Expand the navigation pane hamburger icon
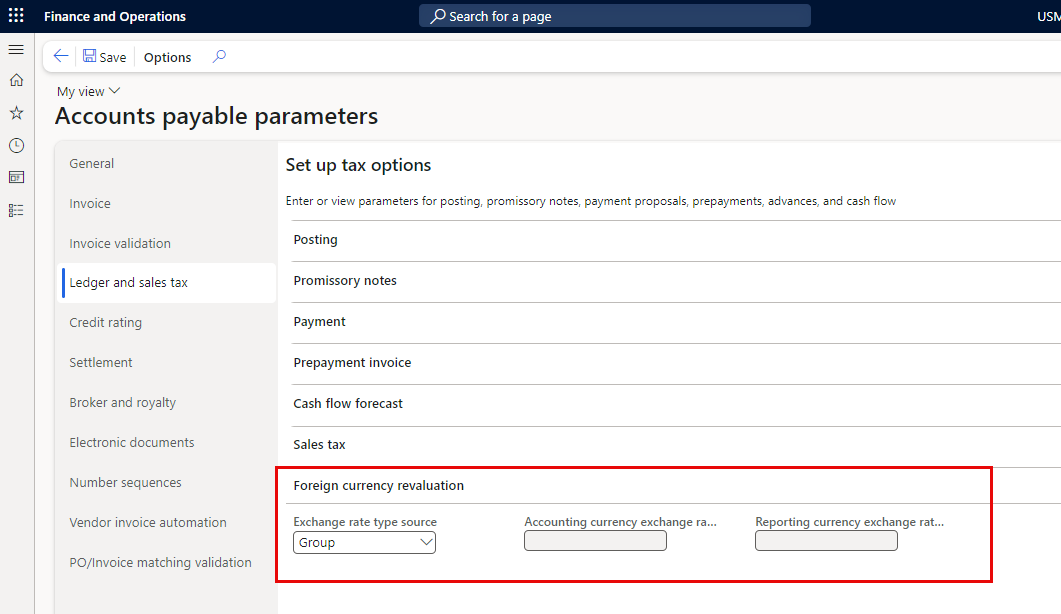The height and width of the screenshot is (614, 1061). pos(16,49)
